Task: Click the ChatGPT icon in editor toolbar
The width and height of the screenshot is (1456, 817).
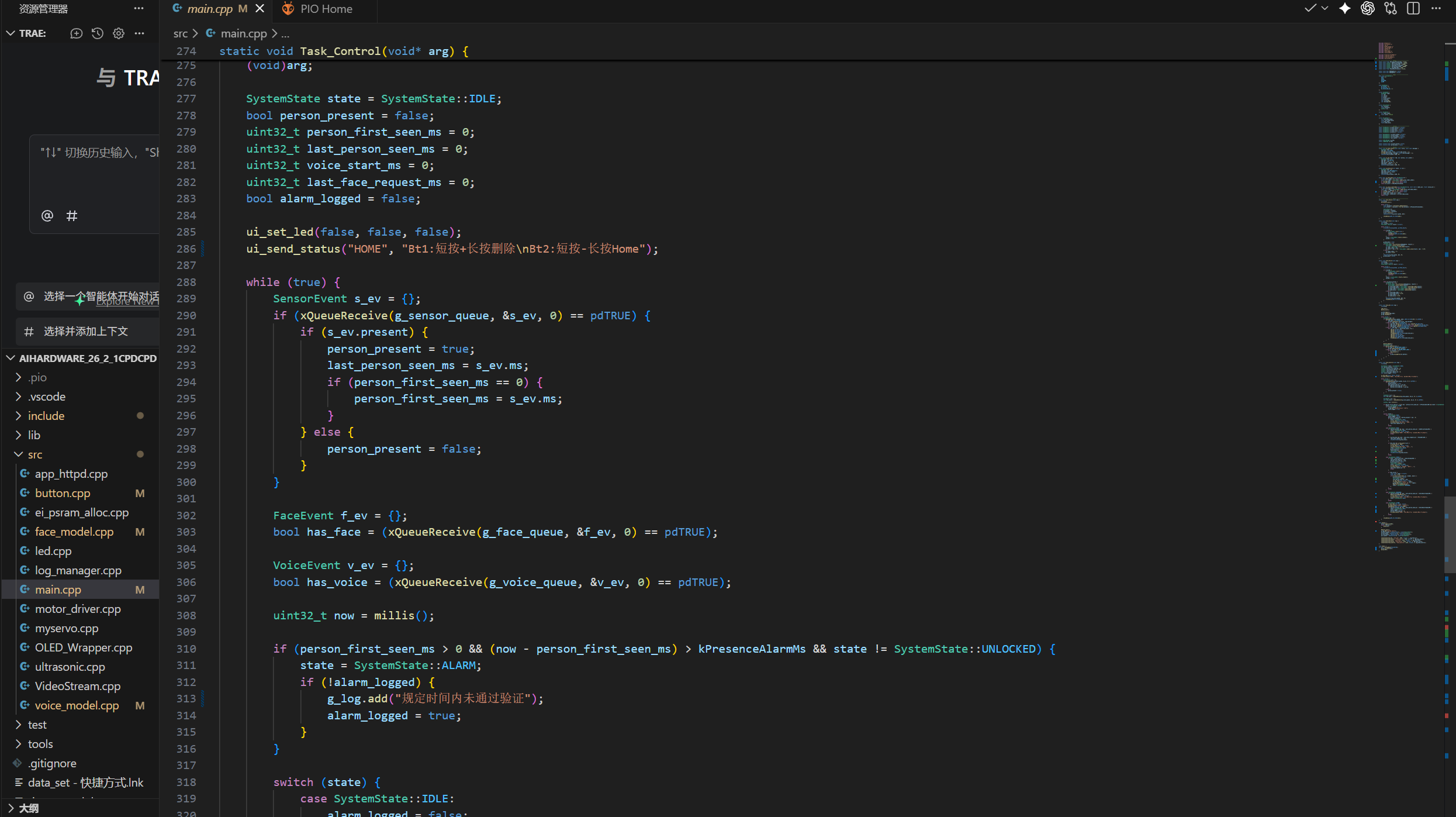Action: point(1367,9)
